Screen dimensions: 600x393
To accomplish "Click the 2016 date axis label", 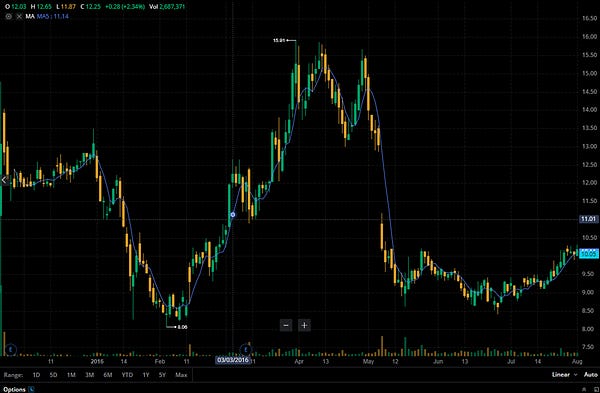I will click(97, 361).
